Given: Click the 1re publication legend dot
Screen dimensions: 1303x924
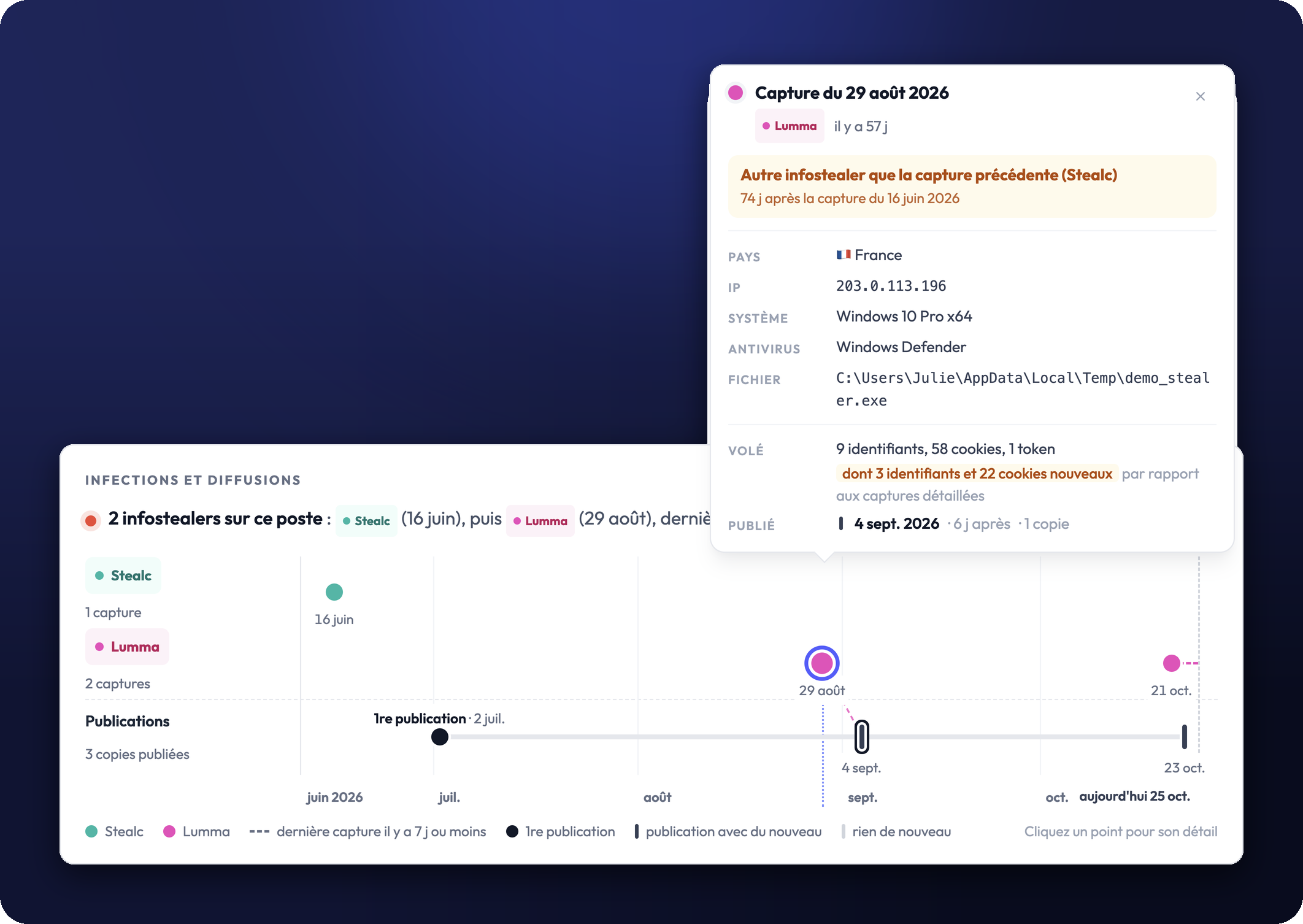Looking at the screenshot, I should 512,831.
